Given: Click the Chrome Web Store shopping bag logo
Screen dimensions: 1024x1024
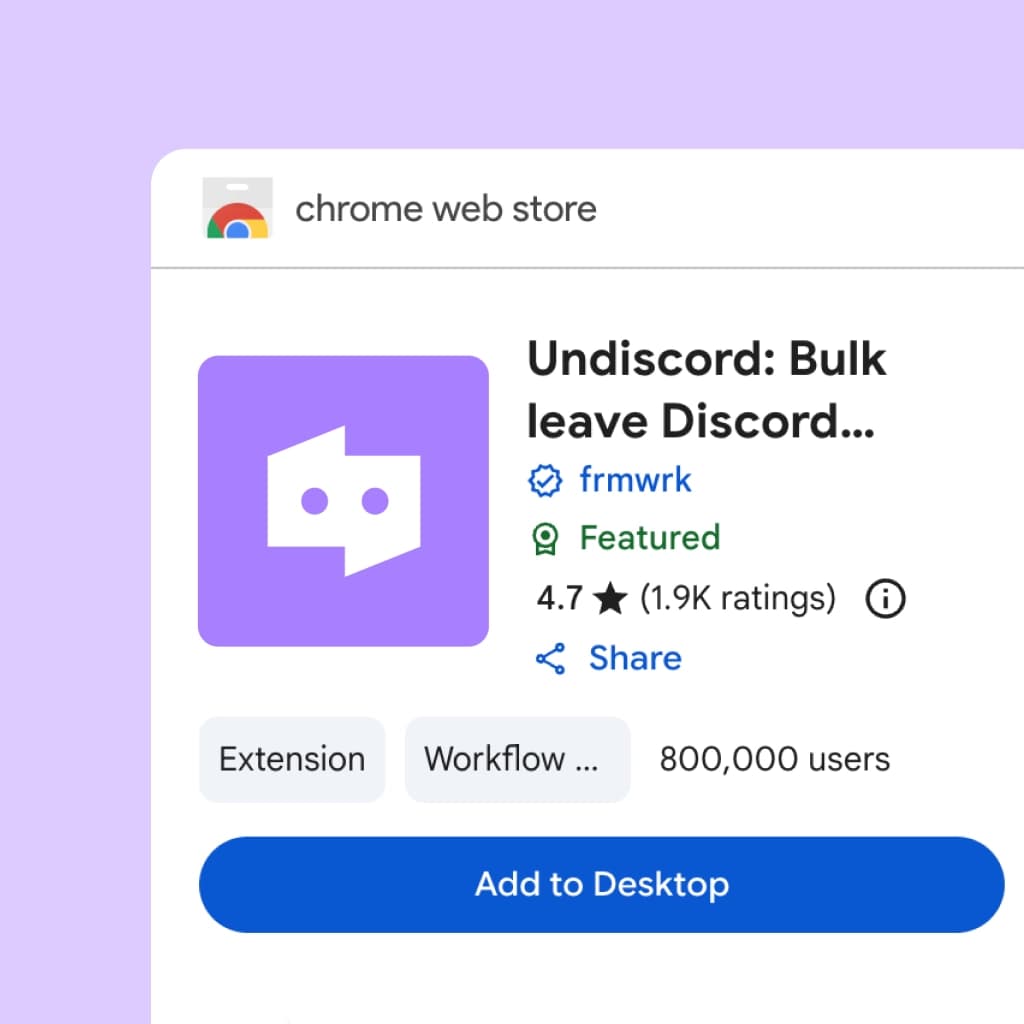Looking at the screenshot, I should (x=238, y=208).
